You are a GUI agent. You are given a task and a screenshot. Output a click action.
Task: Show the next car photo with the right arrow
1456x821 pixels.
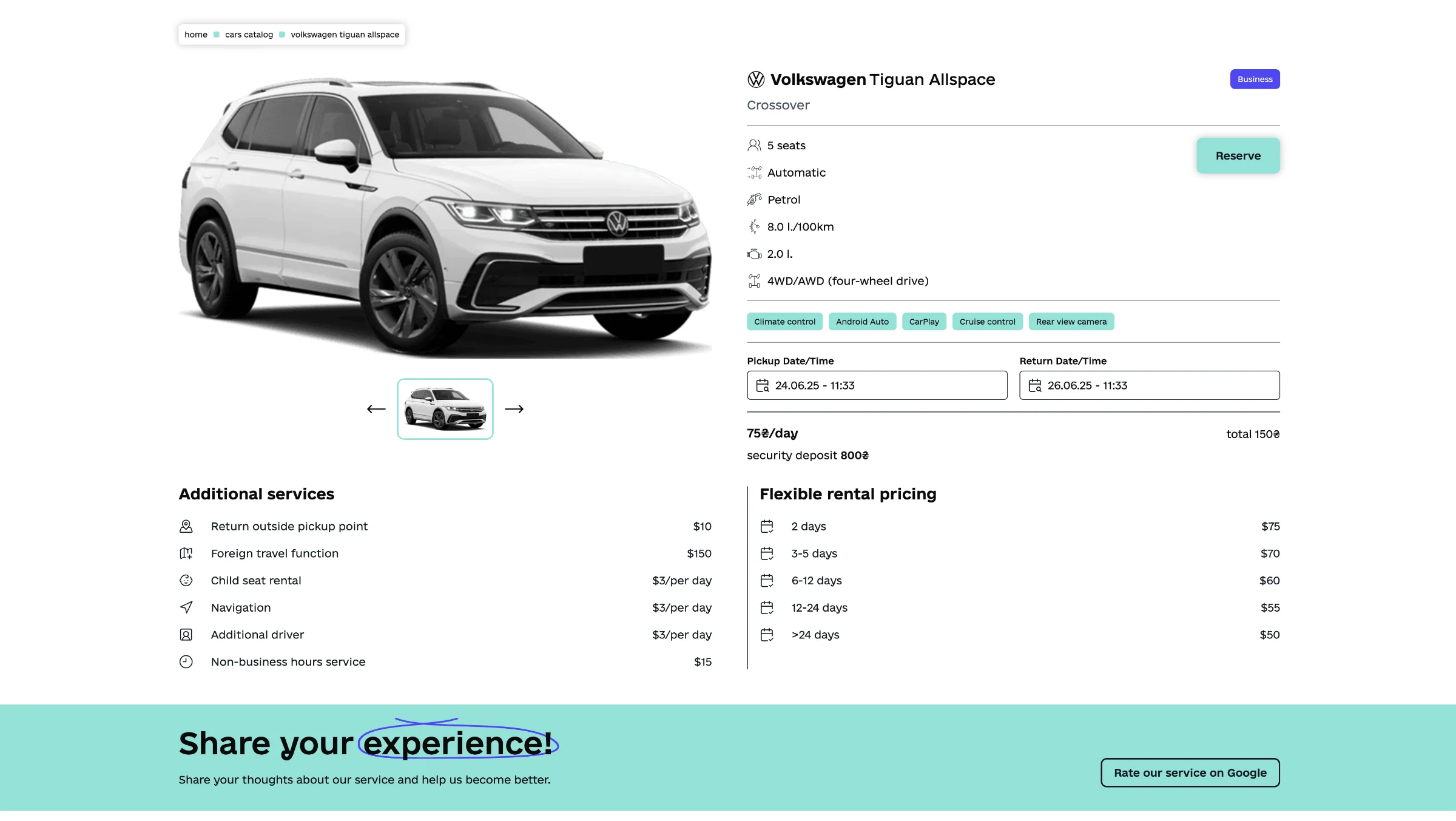point(514,409)
